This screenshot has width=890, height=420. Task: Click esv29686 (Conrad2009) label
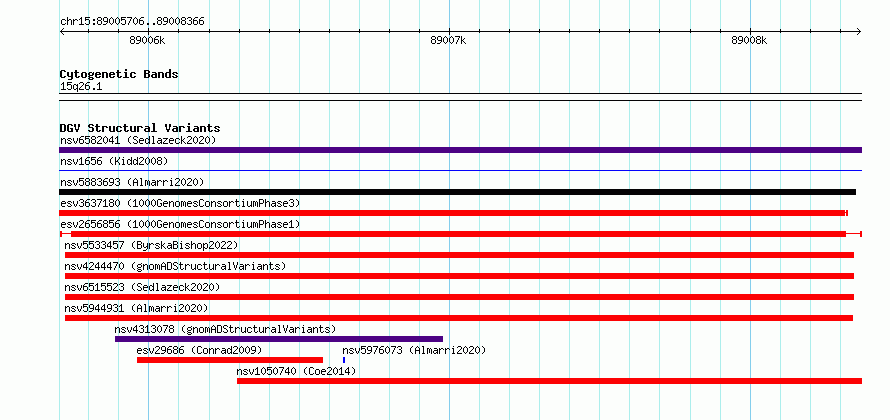tap(199, 350)
